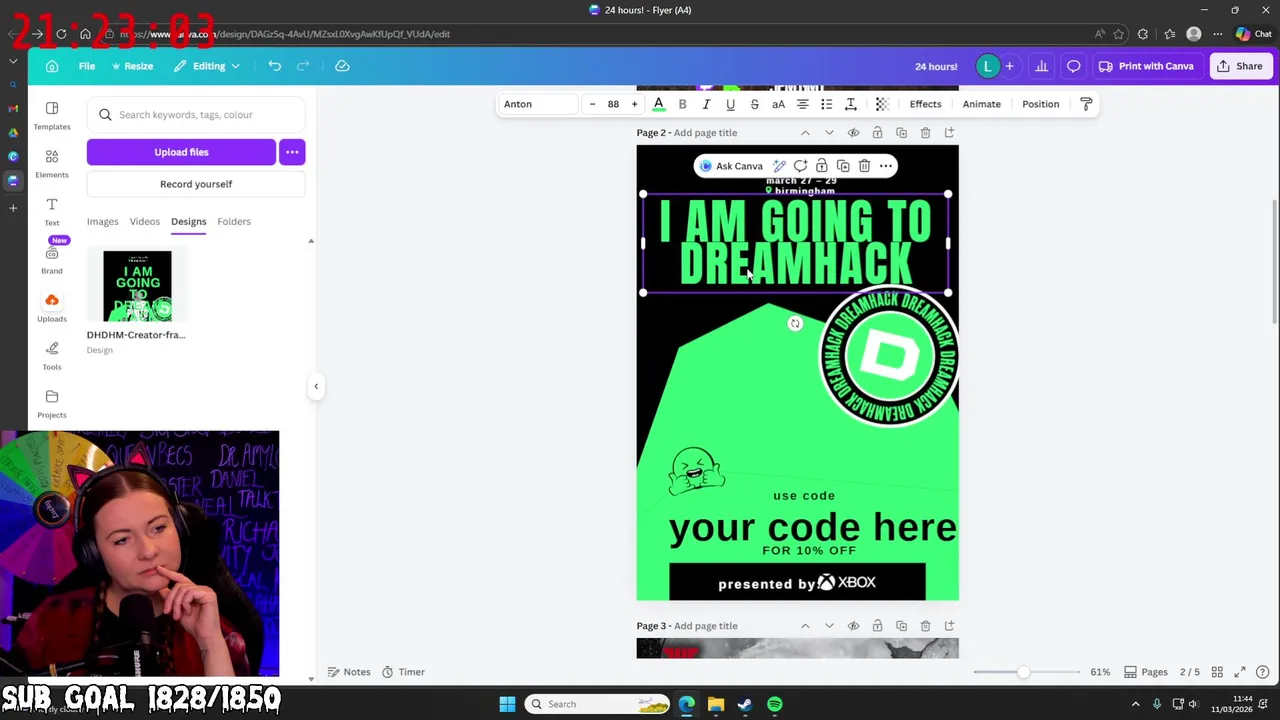Click the font size 88 field
1280x720 pixels.
[613, 104]
